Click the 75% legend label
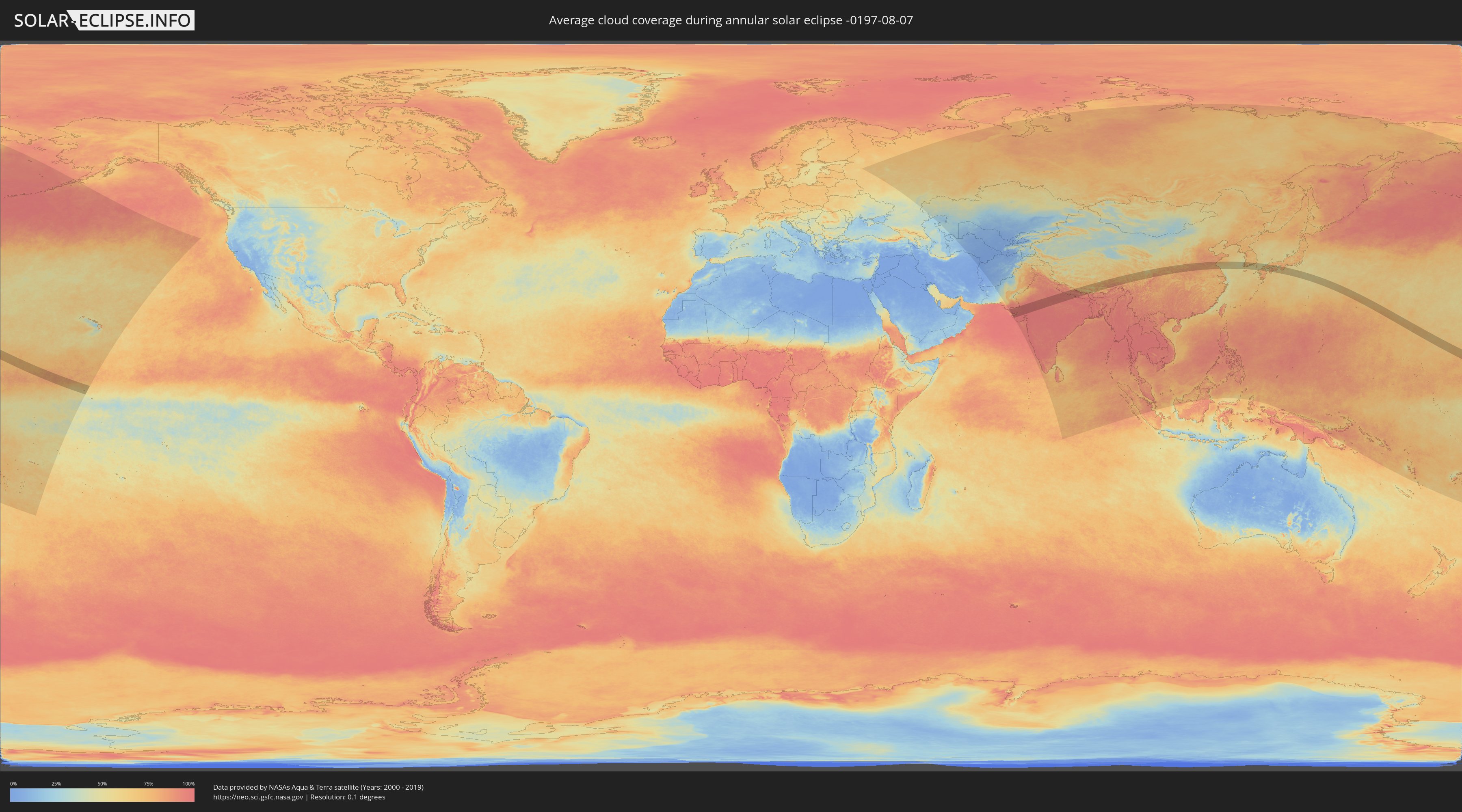 (x=148, y=784)
